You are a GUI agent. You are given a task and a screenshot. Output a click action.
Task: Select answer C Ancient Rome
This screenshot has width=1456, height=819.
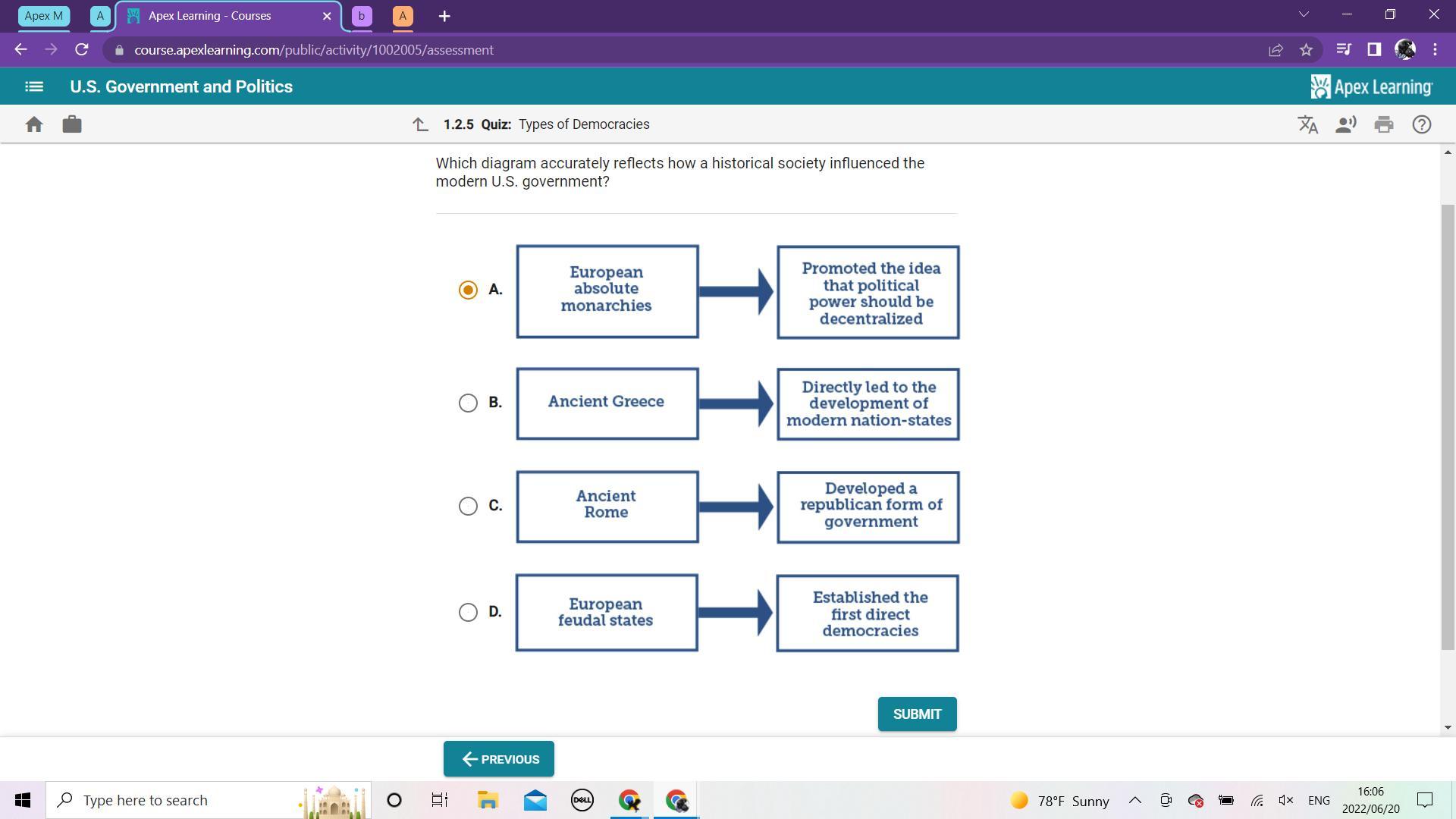pos(468,506)
